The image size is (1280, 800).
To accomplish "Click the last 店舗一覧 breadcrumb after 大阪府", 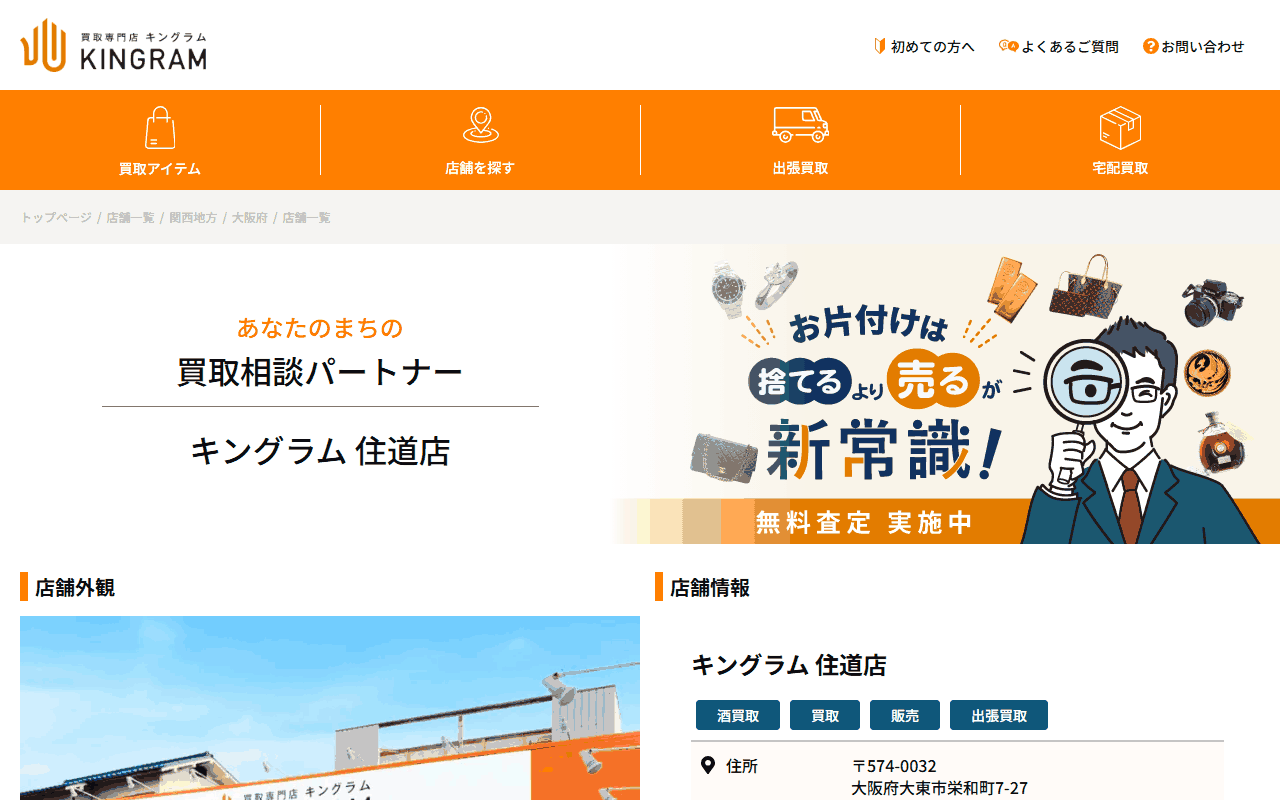I will (306, 217).
